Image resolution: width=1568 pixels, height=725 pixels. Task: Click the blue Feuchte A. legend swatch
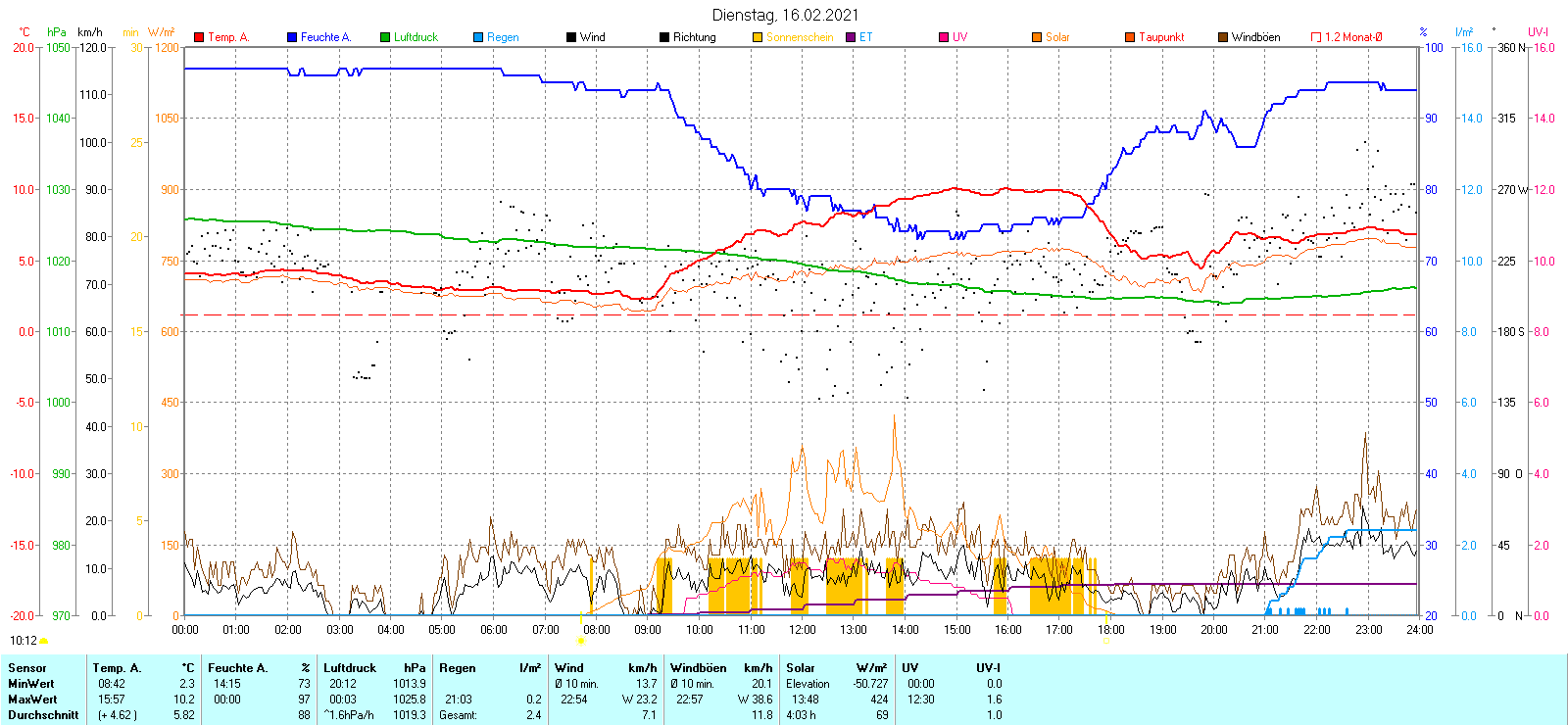point(292,37)
